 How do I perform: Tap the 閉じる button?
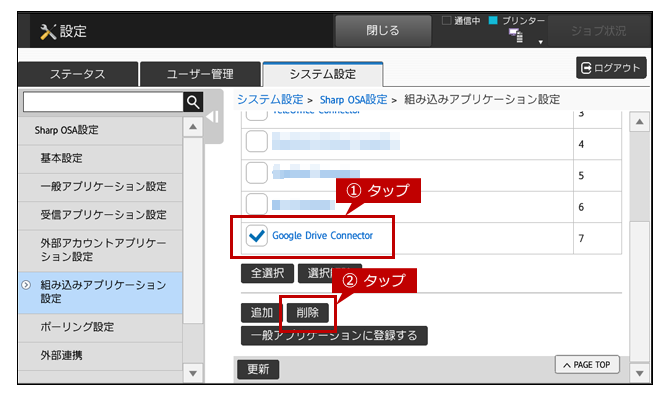[x=383, y=31]
